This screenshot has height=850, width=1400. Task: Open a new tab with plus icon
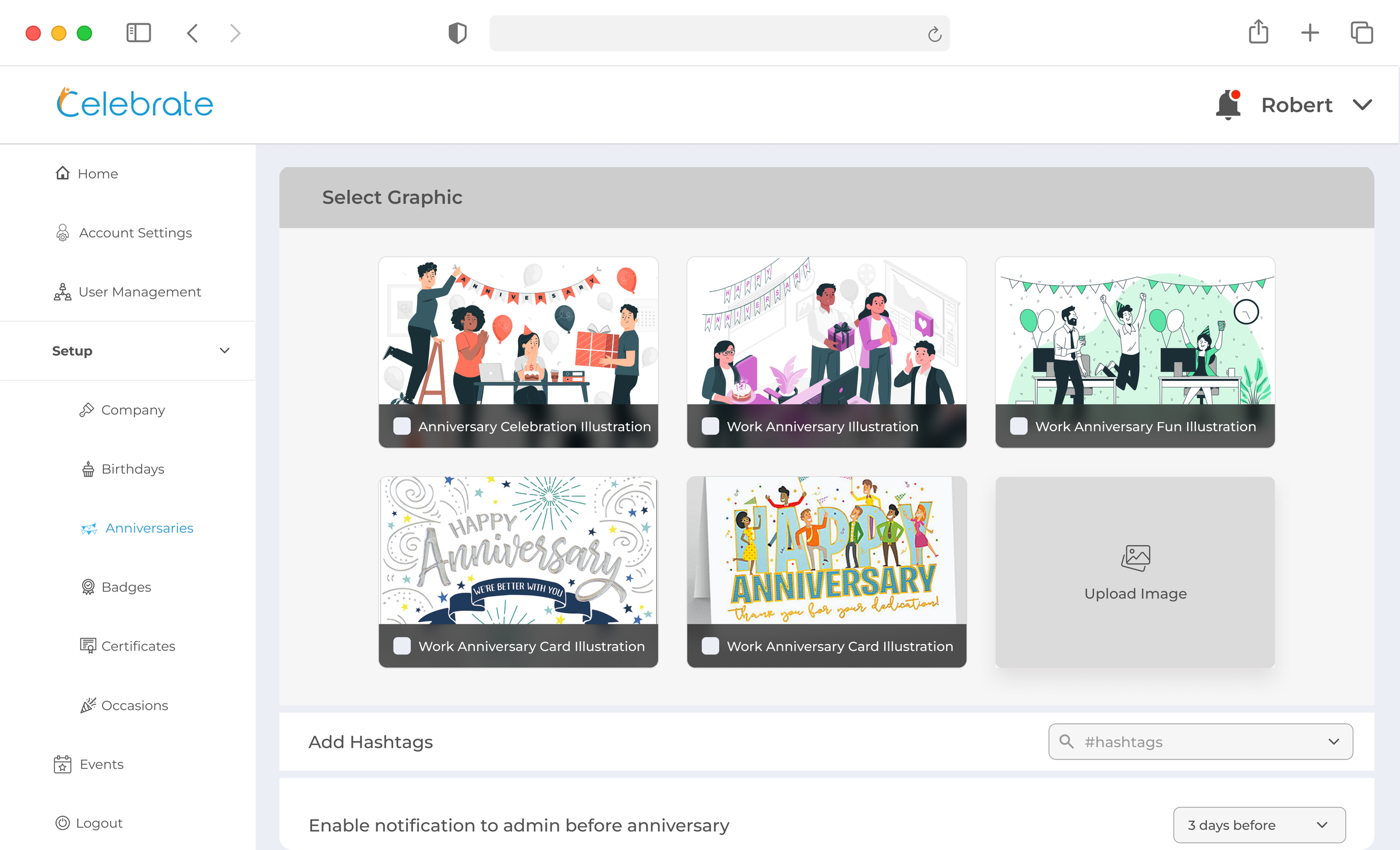[1310, 33]
